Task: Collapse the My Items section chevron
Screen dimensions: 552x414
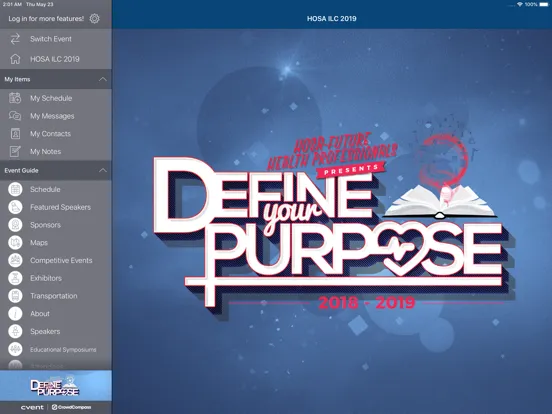Action: 102,79
